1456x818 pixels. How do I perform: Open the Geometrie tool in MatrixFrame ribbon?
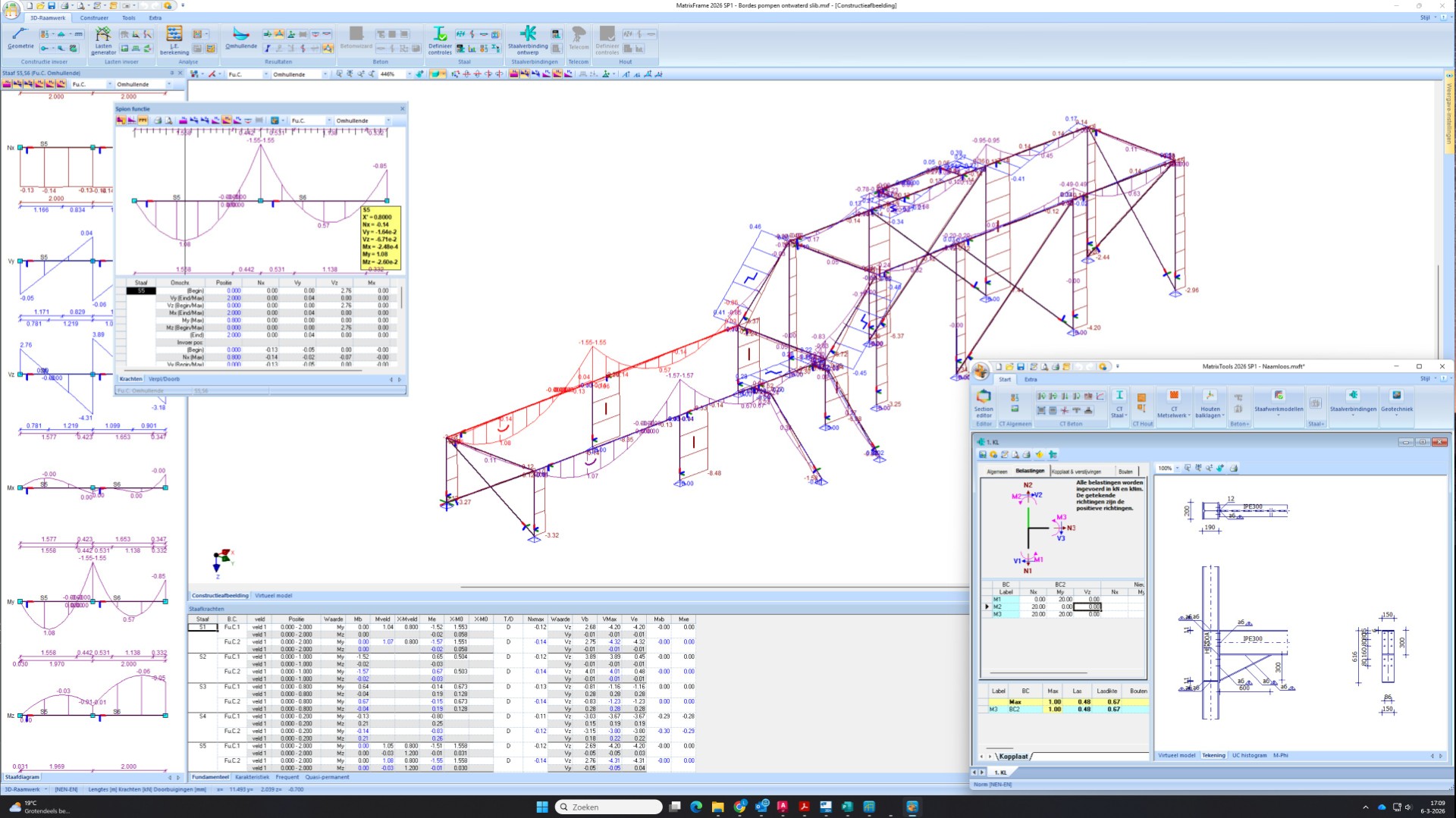click(20, 39)
